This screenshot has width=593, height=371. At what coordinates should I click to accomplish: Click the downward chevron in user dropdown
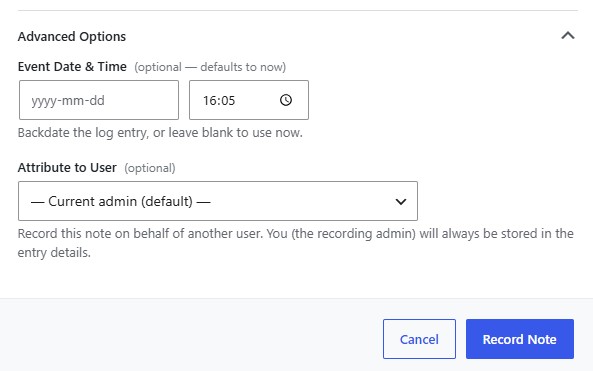[x=401, y=202]
